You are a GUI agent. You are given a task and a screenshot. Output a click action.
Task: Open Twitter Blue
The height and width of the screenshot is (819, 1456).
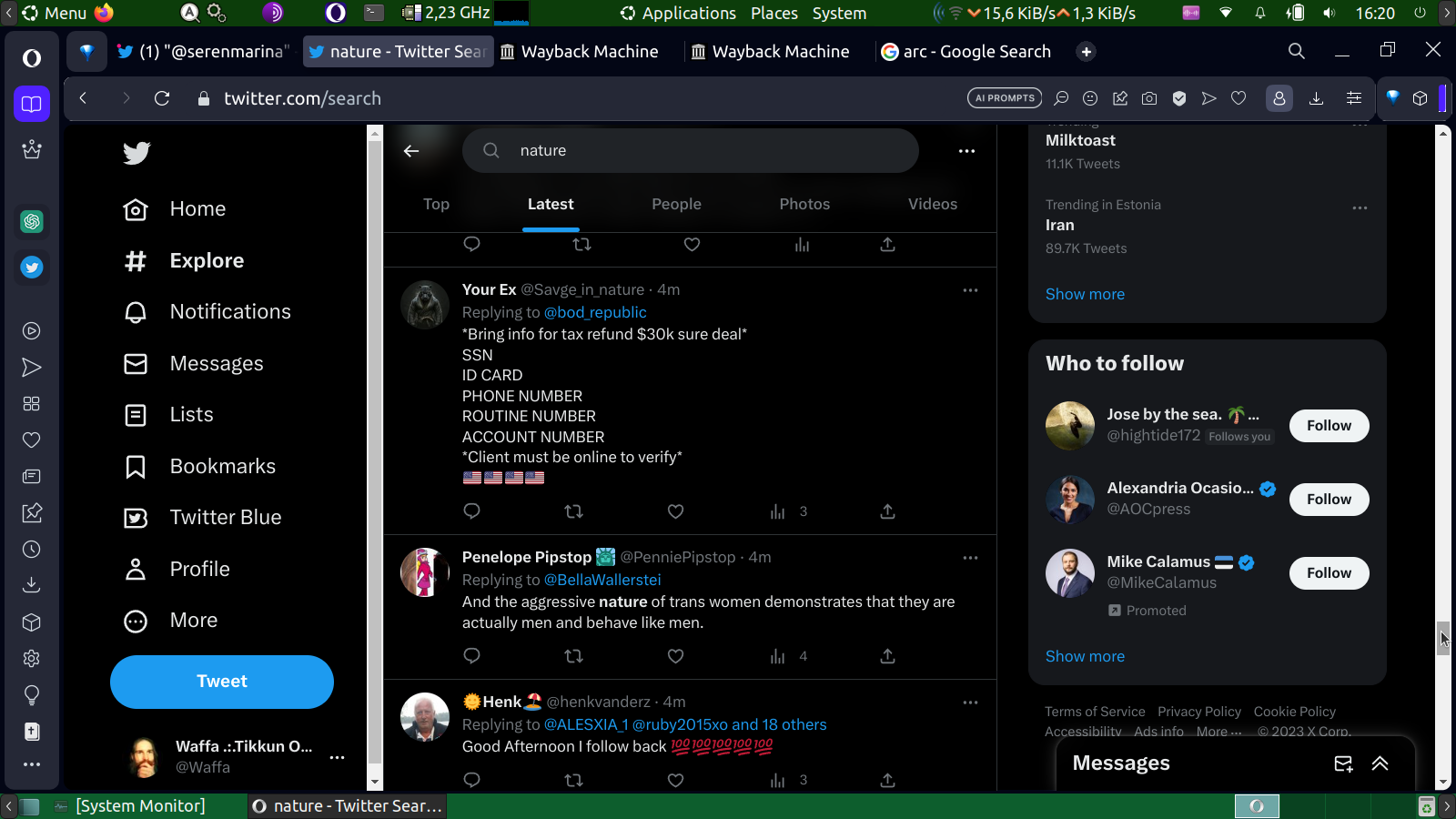203,518
